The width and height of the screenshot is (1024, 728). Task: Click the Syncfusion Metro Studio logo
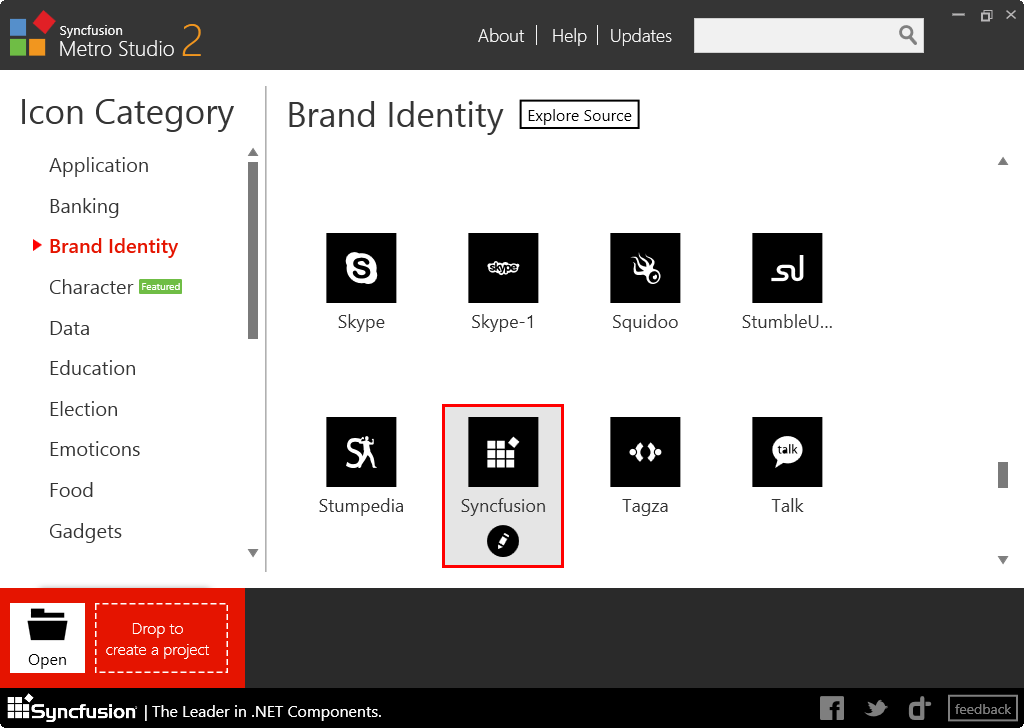(x=105, y=35)
